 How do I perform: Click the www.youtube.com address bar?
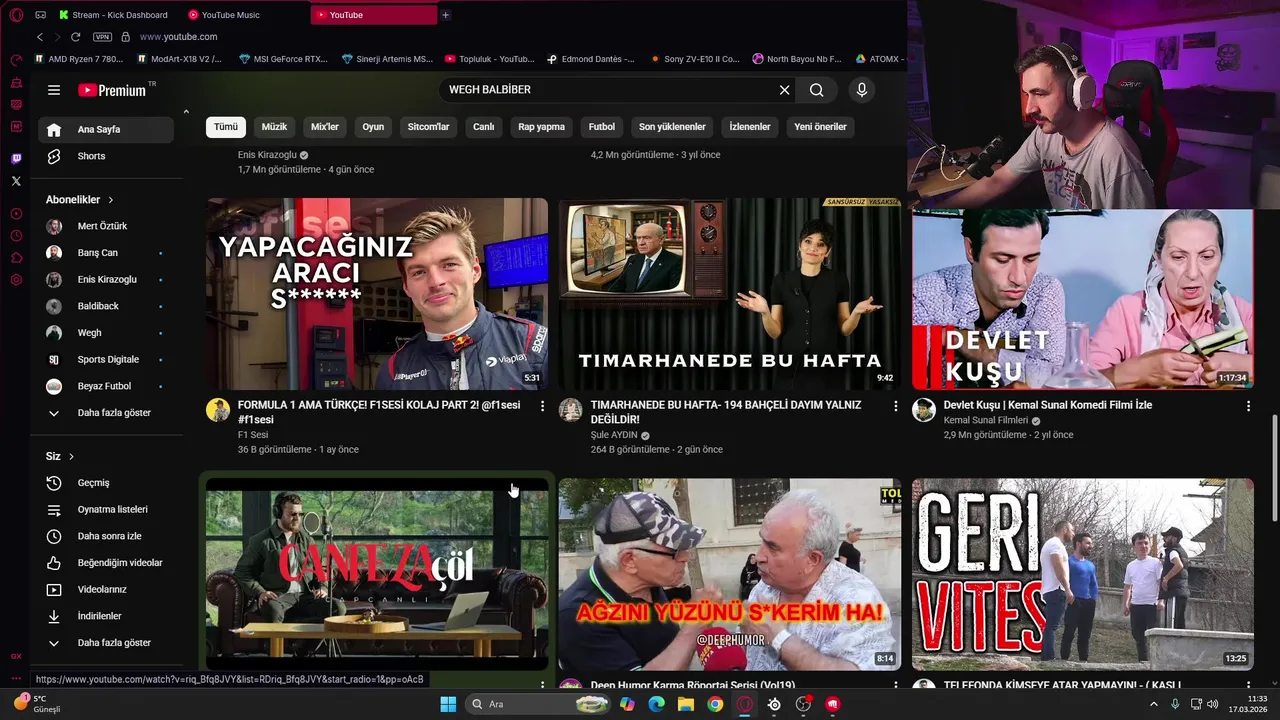tap(178, 37)
